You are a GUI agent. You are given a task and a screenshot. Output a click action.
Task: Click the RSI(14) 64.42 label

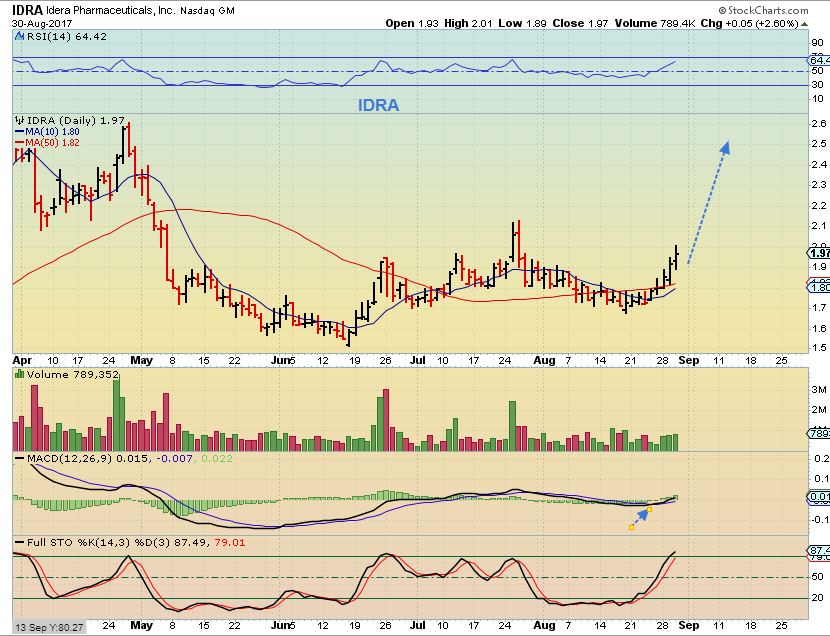click(x=67, y=37)
